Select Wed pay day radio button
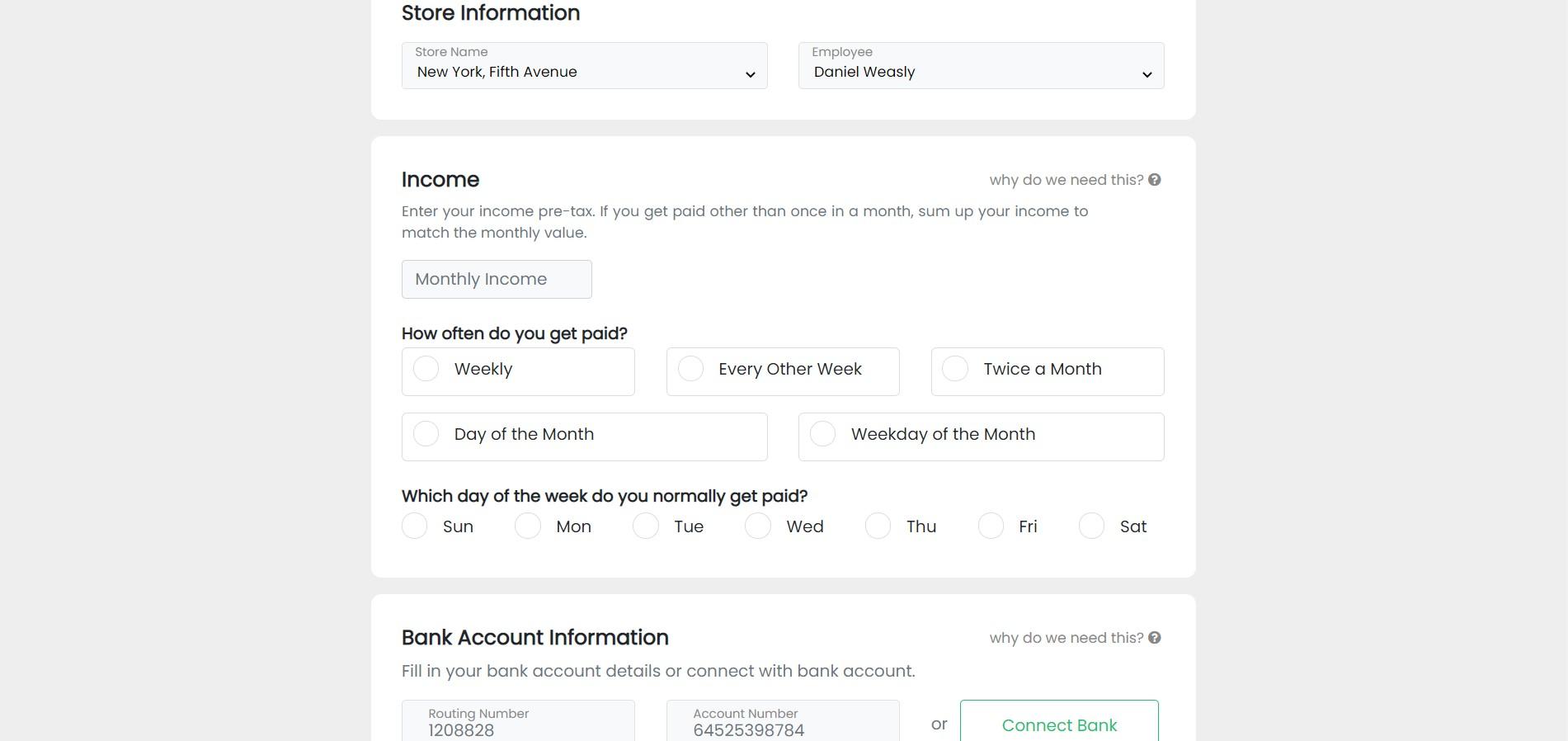Viewport: 1568px width, 741px height. [757, 526]
